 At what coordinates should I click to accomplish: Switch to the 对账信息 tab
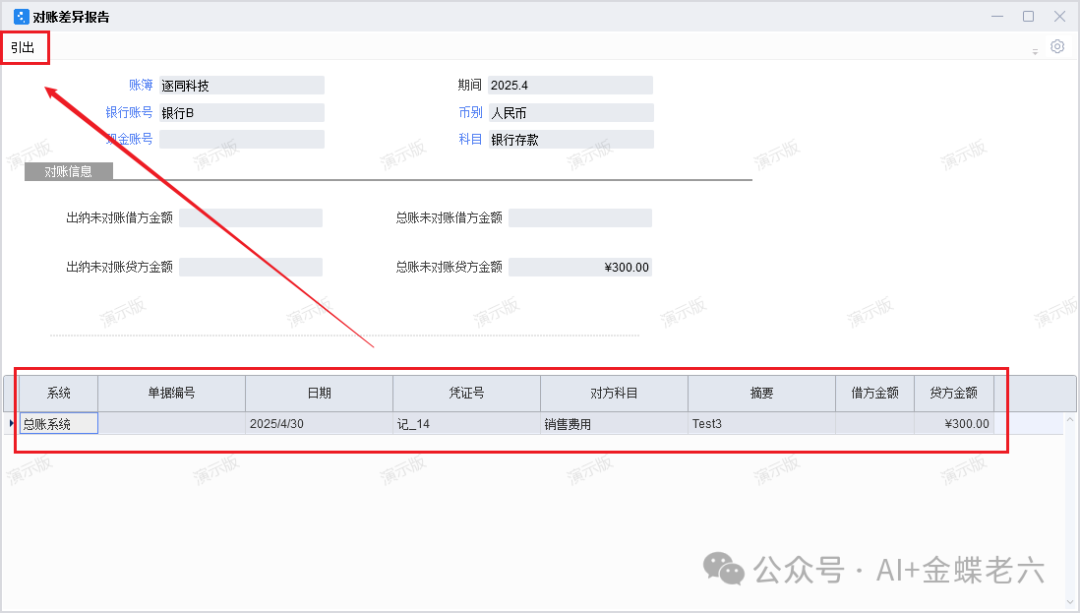[x=68, y=171]
